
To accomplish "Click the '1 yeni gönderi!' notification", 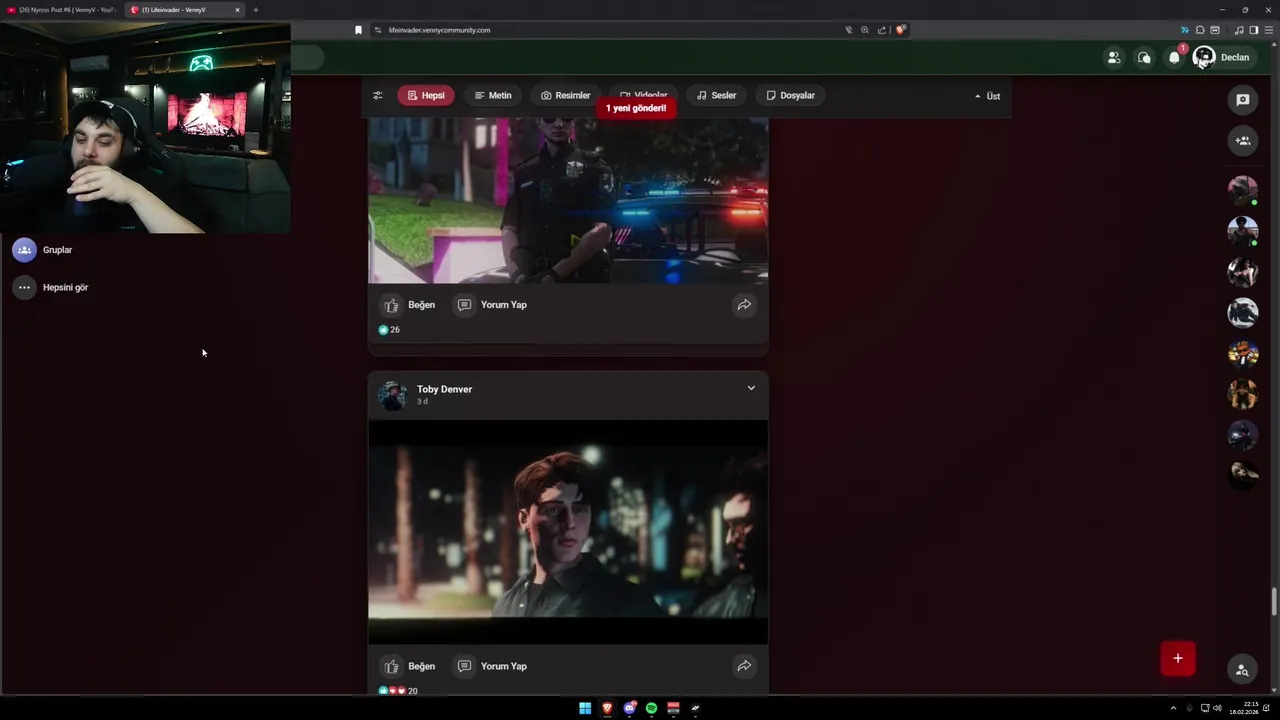I will [636, 108].
